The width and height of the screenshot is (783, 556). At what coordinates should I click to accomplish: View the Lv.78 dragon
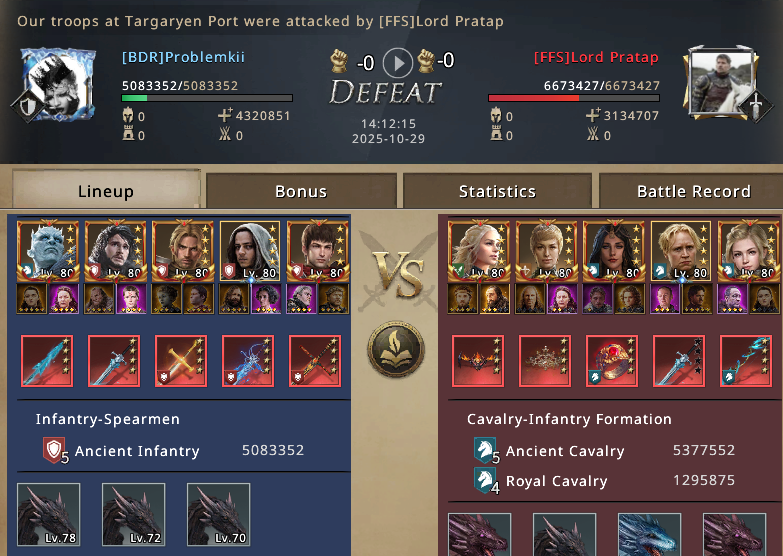tap(48, 515)
